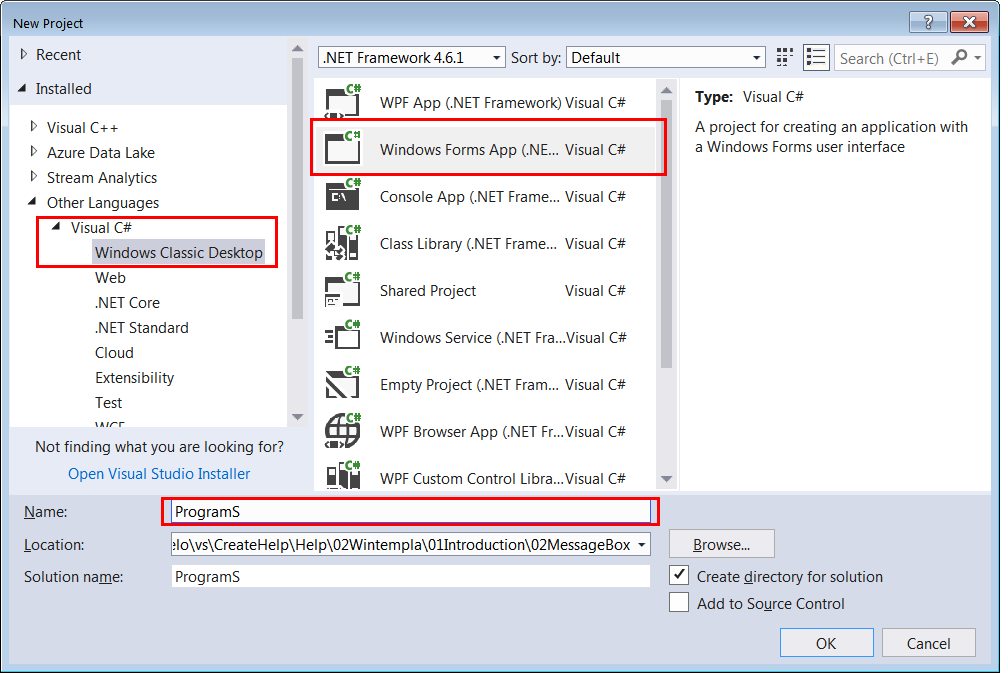This screenshot has width=1000, height=673.
Task: Click the WPF Custom Control Library icon
Action: pos(343,475)
